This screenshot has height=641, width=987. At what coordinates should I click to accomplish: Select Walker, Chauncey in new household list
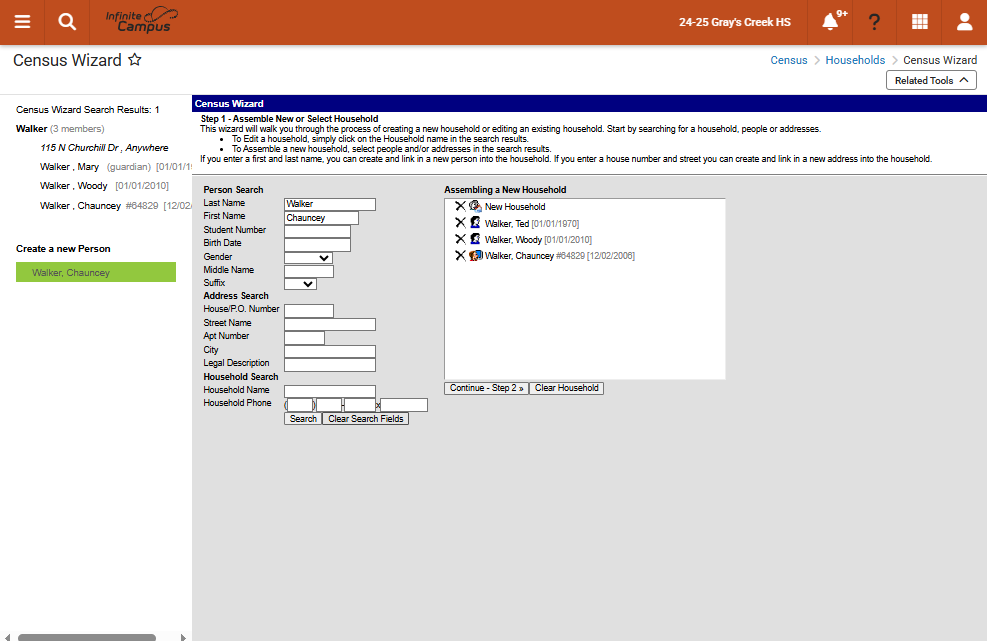coord(559,256)
